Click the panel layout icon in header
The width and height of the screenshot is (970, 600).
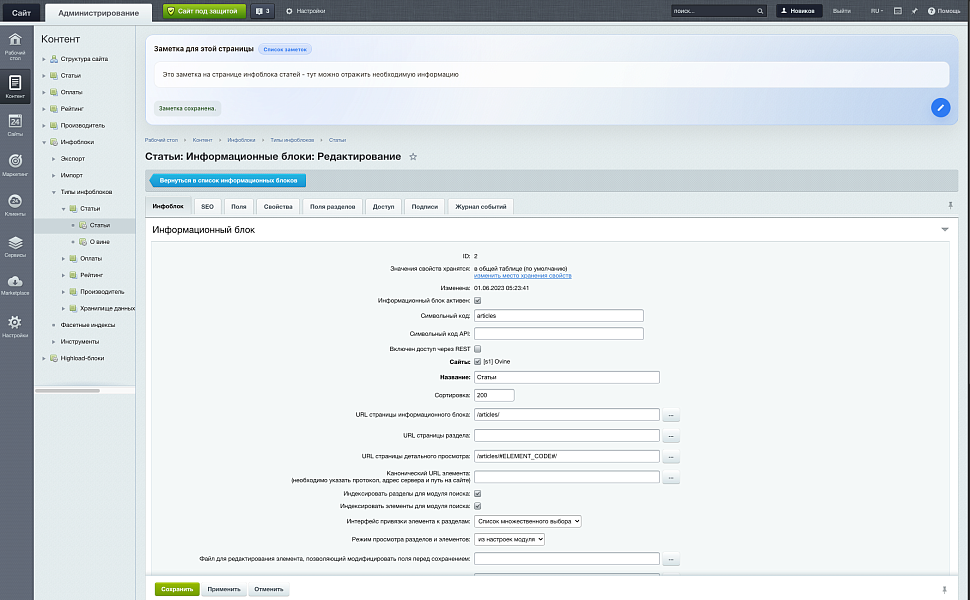pyautogui.click(x=898, y=11)
